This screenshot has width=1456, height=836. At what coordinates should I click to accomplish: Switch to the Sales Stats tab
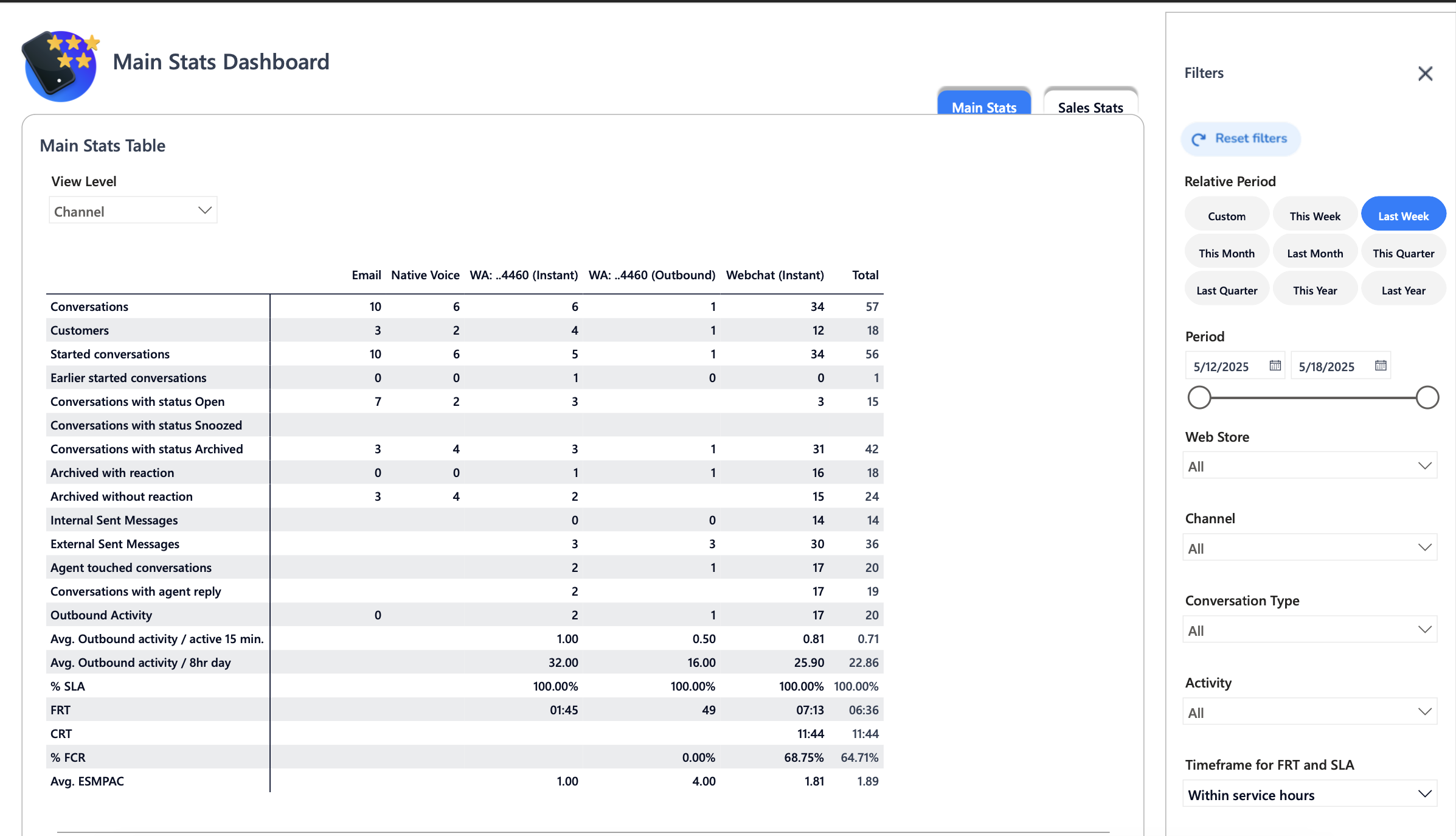(x=1090, y=107)
